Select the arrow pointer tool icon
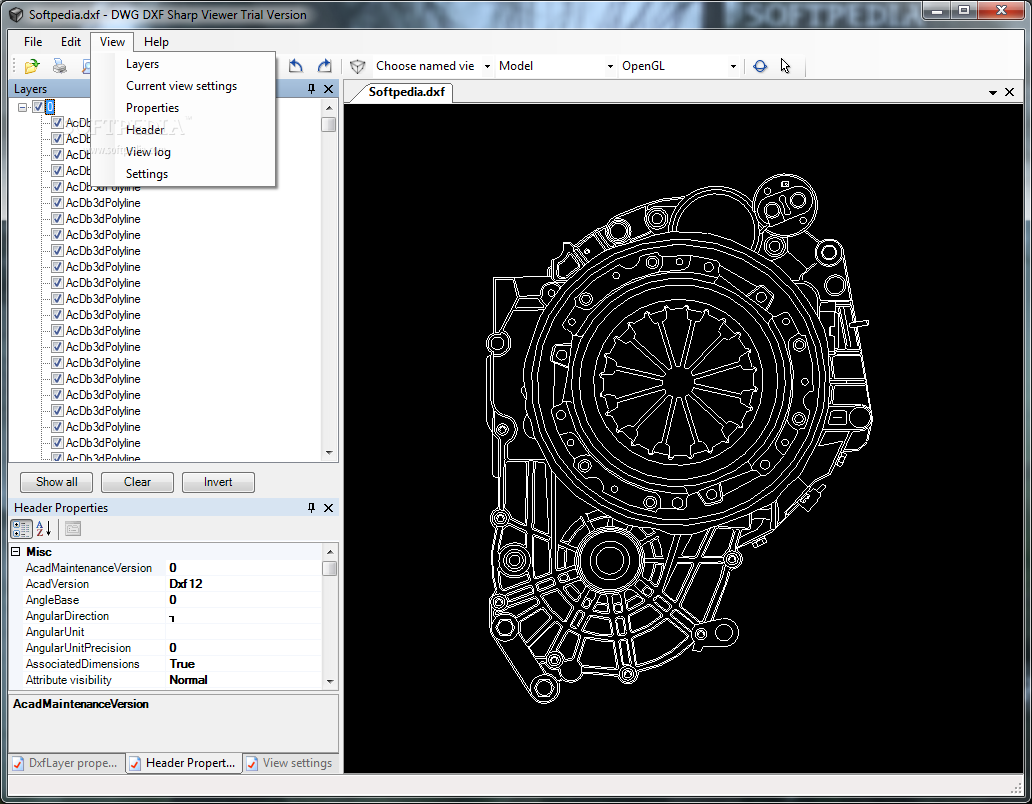 (x=785, y=66)
